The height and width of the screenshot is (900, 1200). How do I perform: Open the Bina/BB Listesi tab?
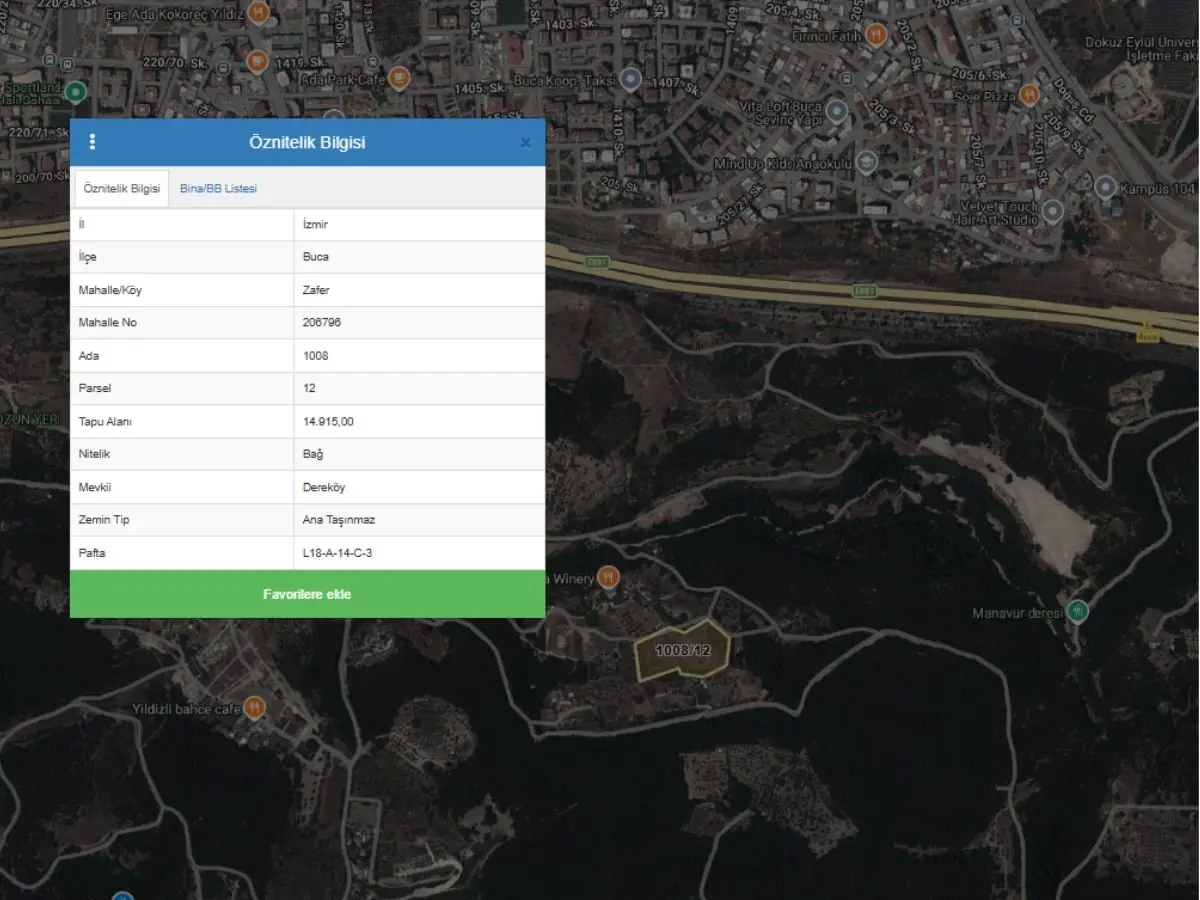[218, 188]
